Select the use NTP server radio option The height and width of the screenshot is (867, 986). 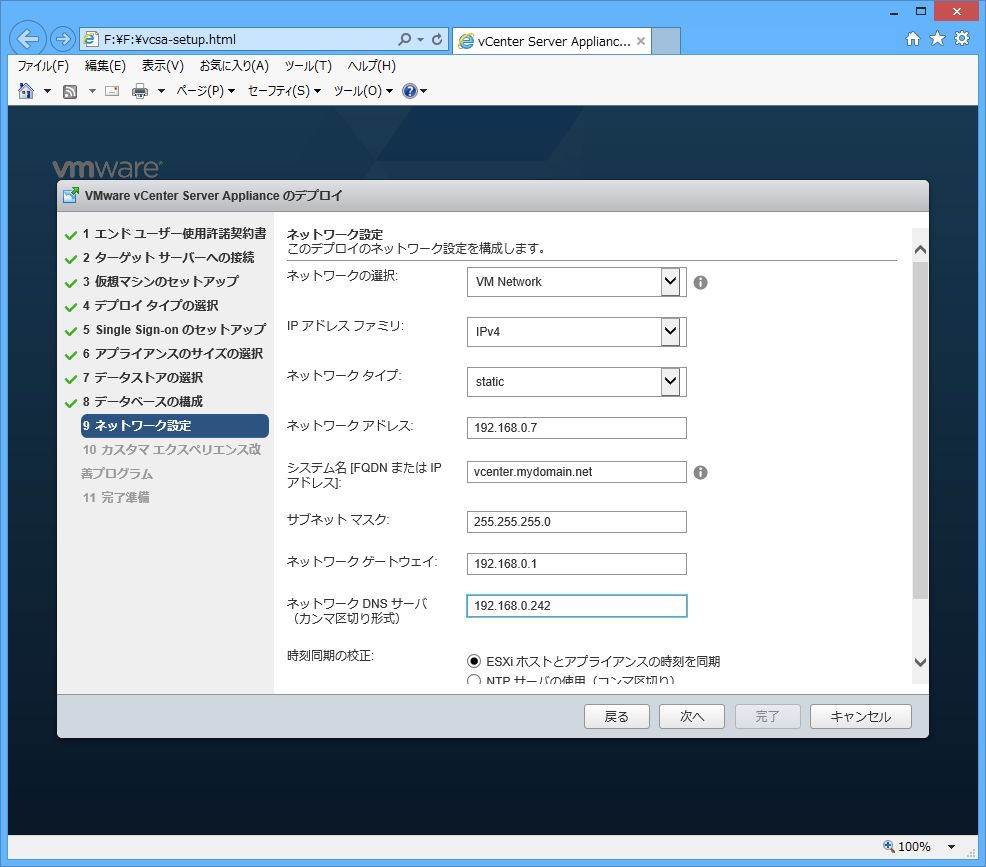(x=474, y=681)
